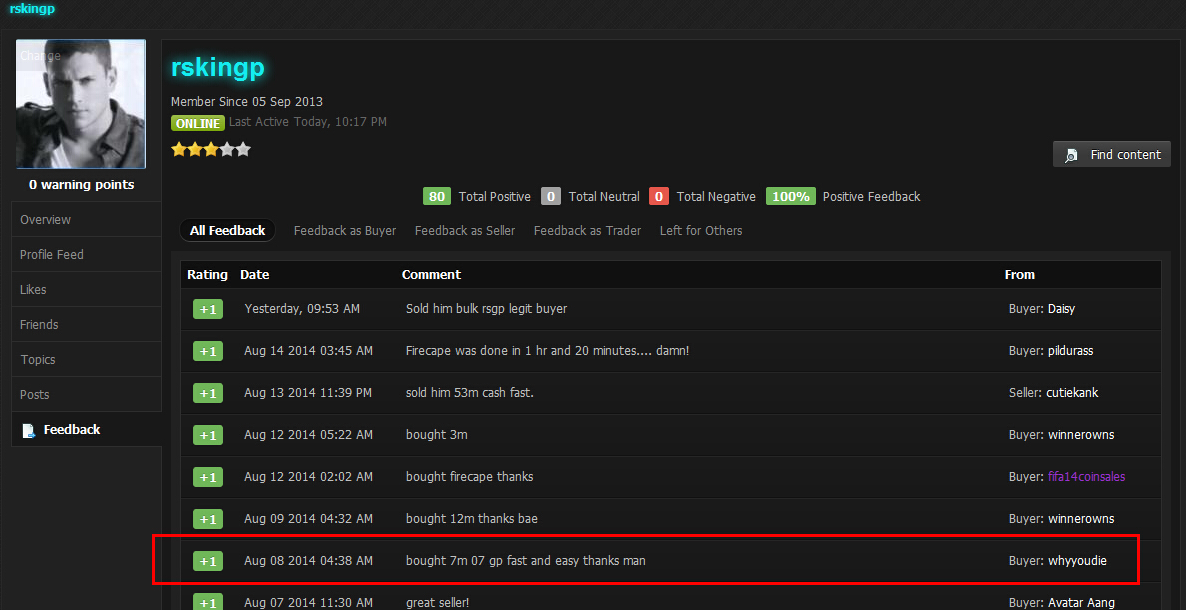The height and width of the screenshot is (610, 1186).
Task: Show Feedback as Trader
Action: (x=587, y=230)
